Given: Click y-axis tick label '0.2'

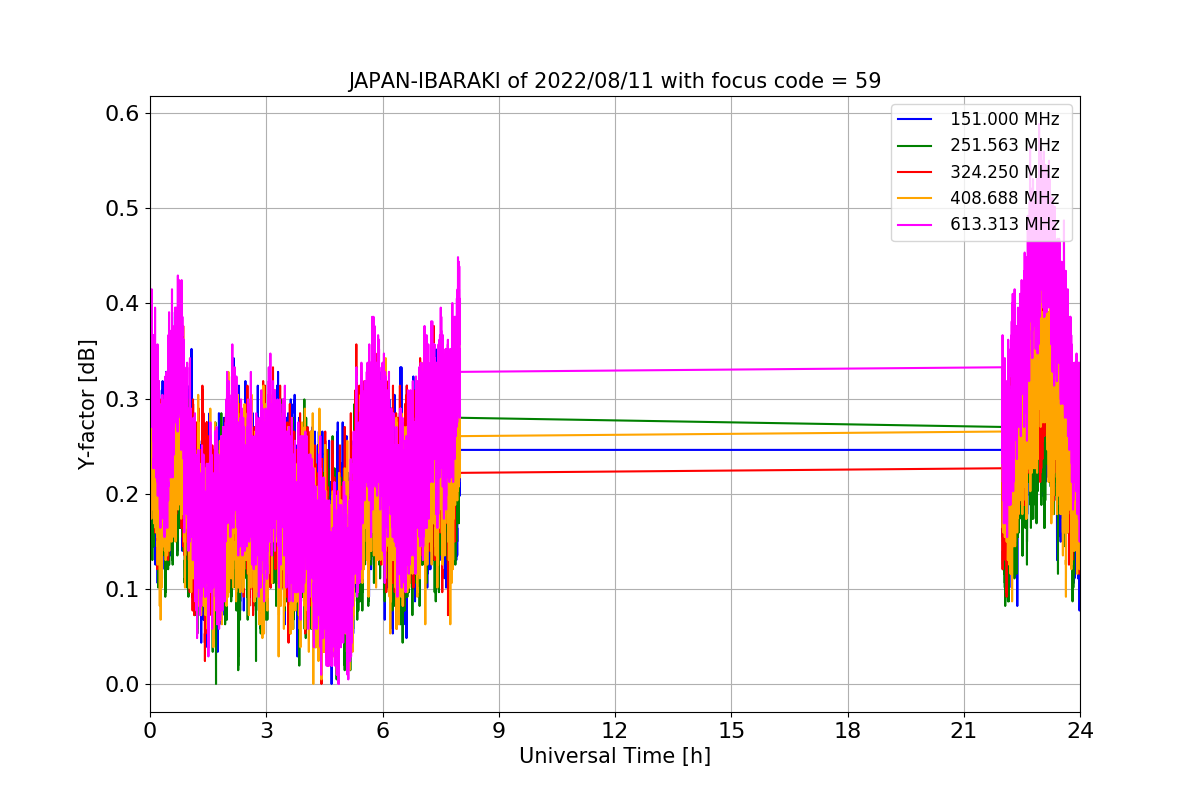Looking at the screenshot, I should [x=123, y=494].
